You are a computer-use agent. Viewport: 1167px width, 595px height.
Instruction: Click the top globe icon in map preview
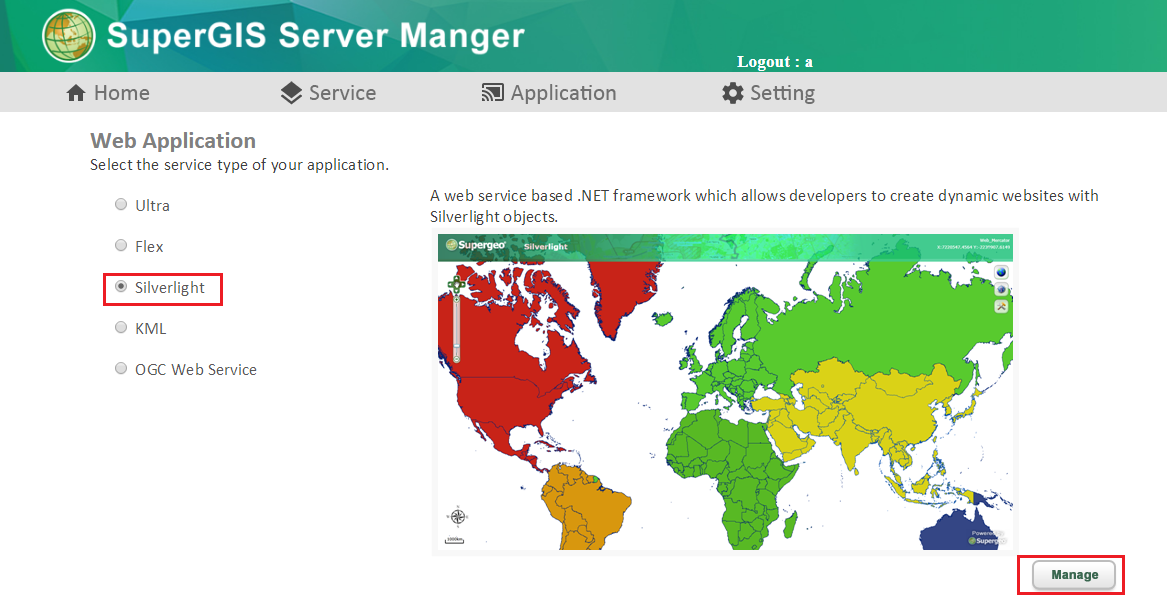[1000, 272]
